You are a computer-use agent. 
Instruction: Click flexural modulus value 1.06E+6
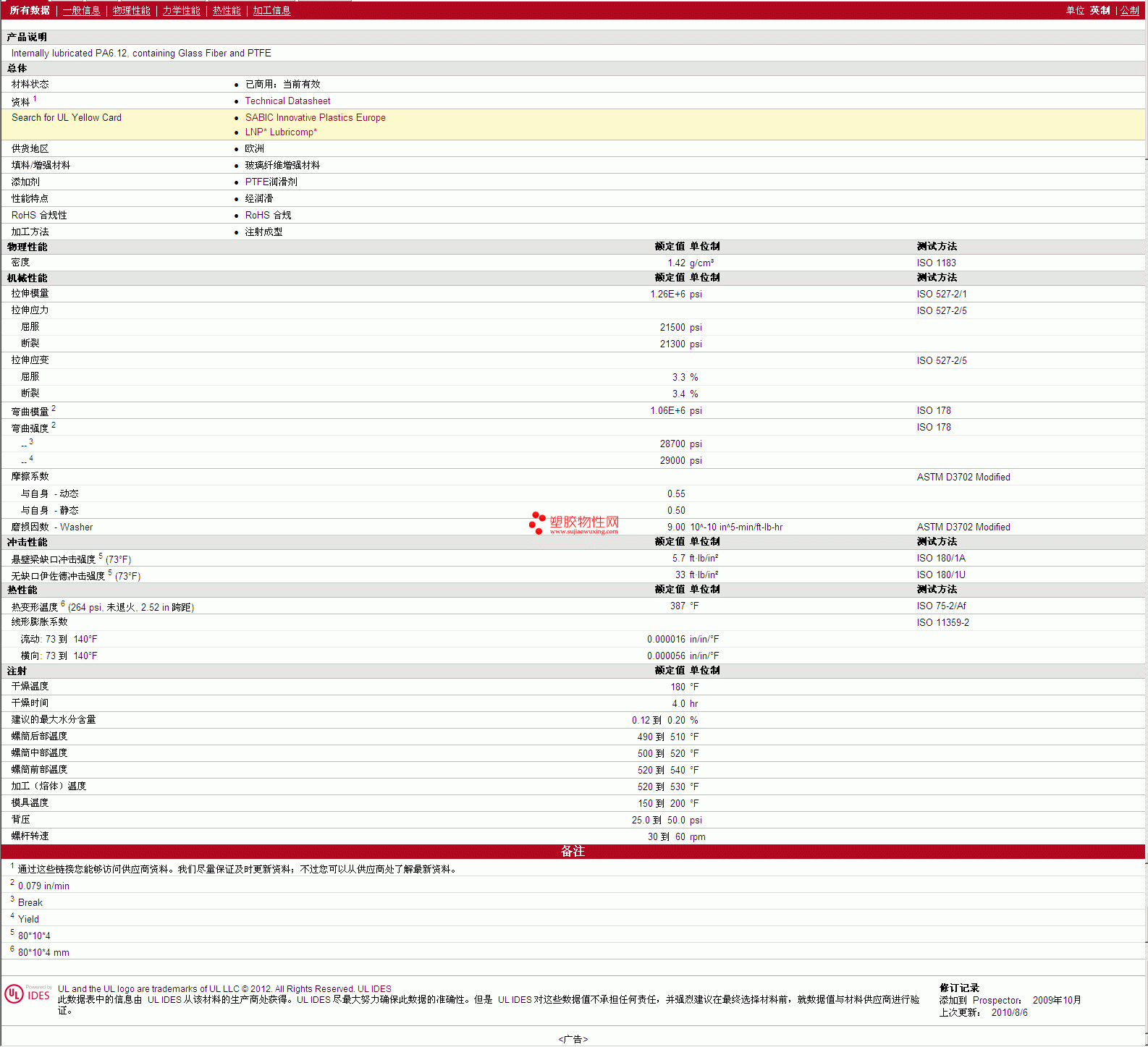(x=667, y=411)
